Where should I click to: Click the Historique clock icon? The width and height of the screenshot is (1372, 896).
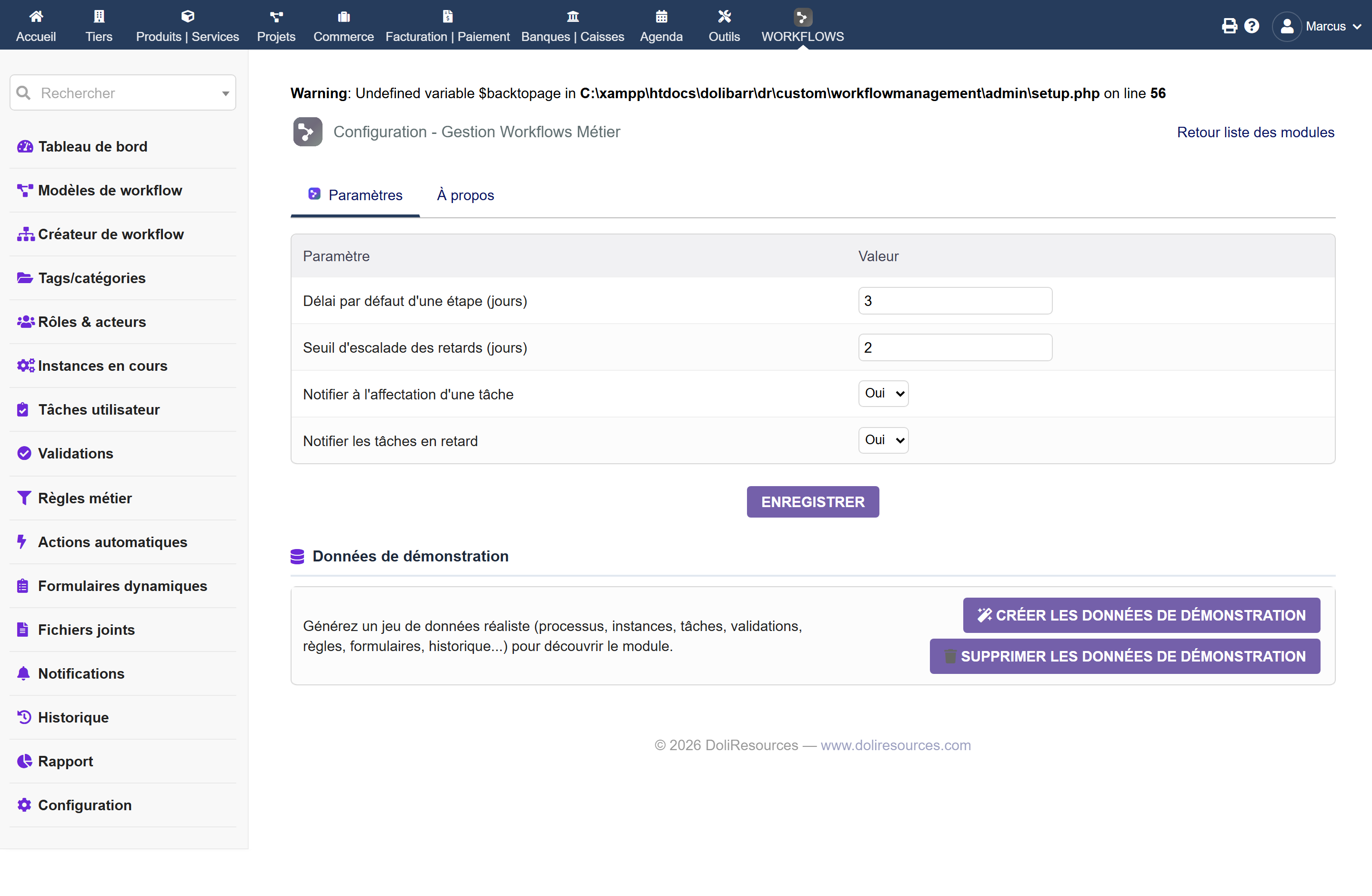pyautogui.click(x=24, y=717)
